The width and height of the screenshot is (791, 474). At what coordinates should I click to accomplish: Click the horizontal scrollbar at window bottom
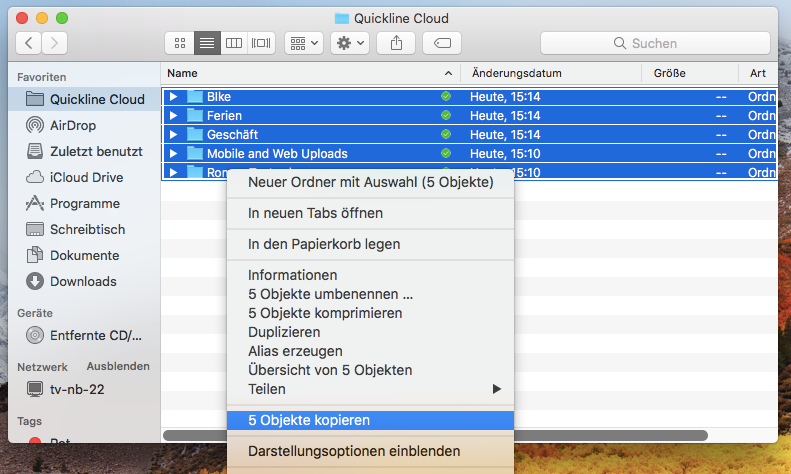point(610,435)
